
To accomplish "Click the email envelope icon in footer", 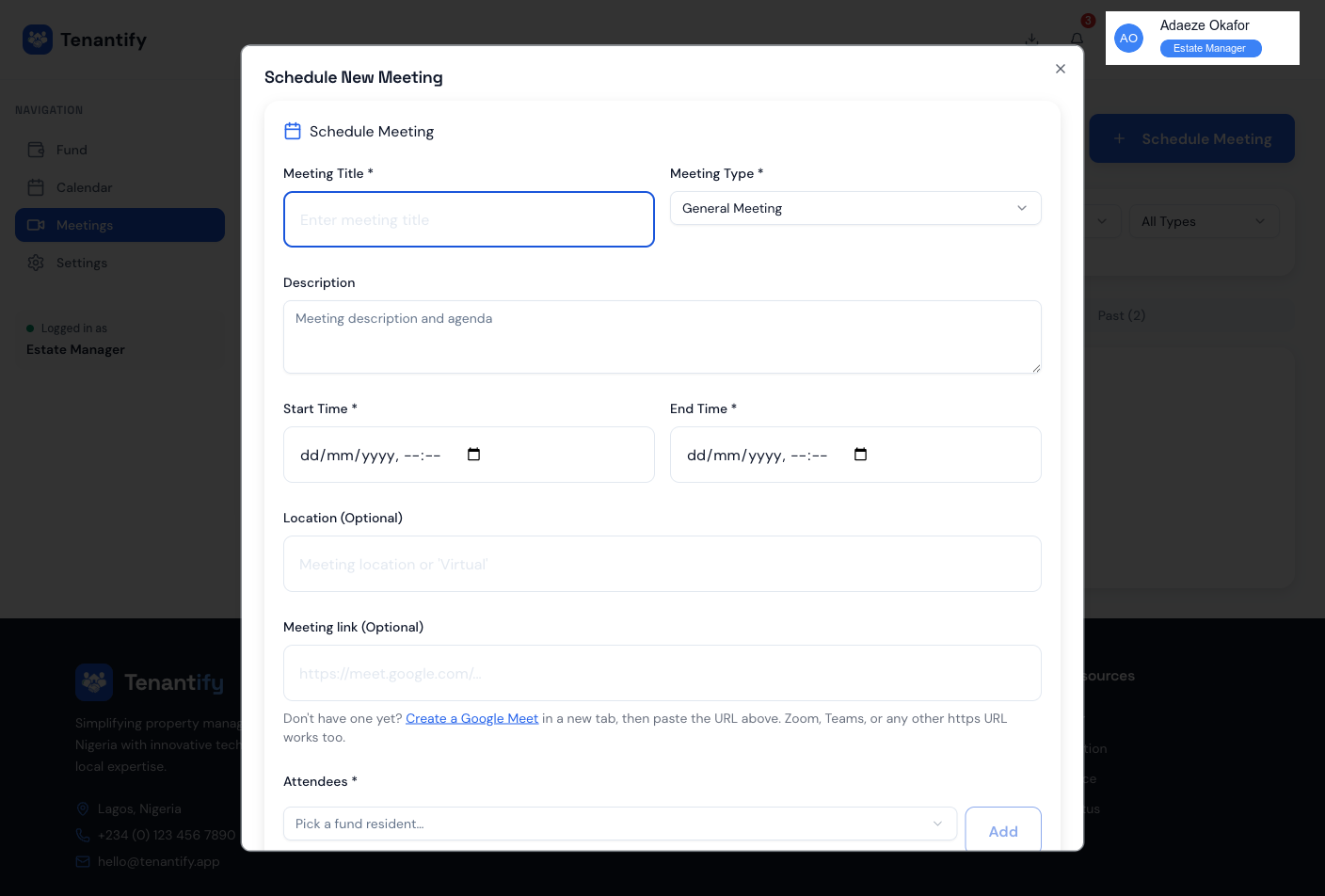I will click(83, 861).
